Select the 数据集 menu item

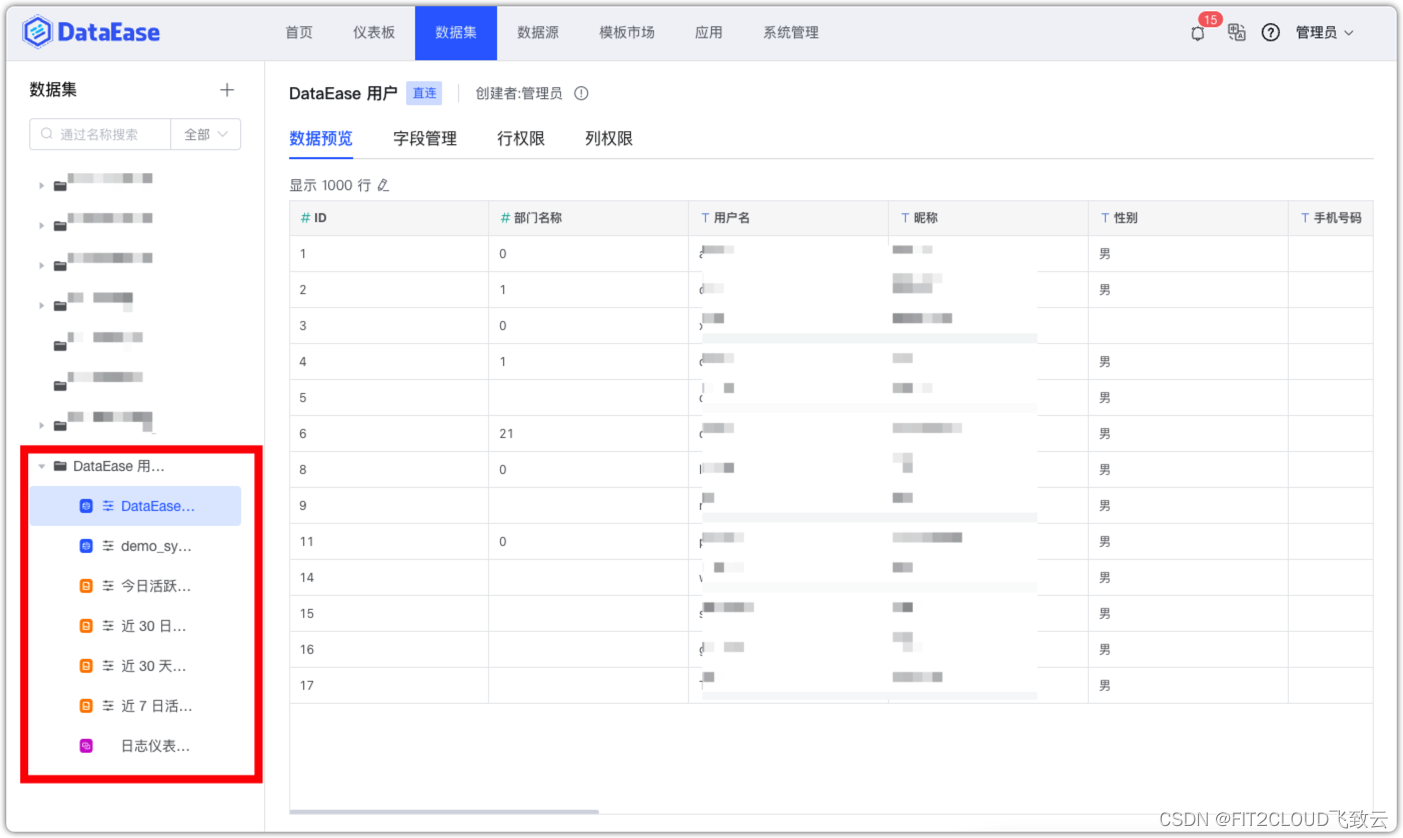tap(456, 33)
